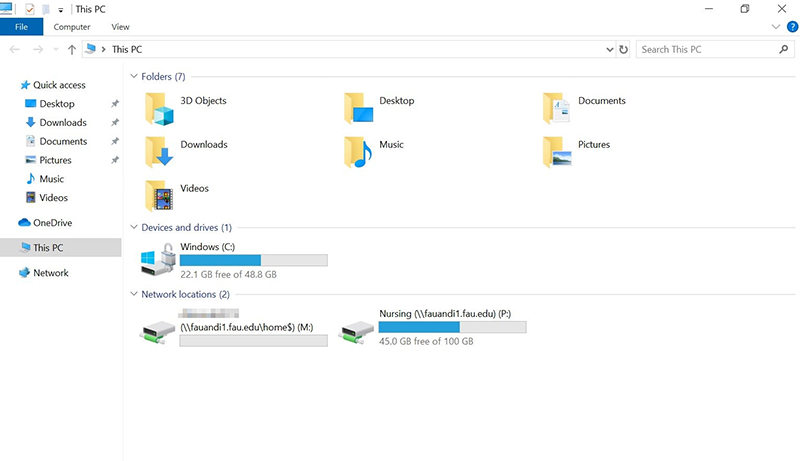Image resolution: width=800 pixels, height=461 pixels.
Task: Switch to the View ribbon tab
Action: 120,27
